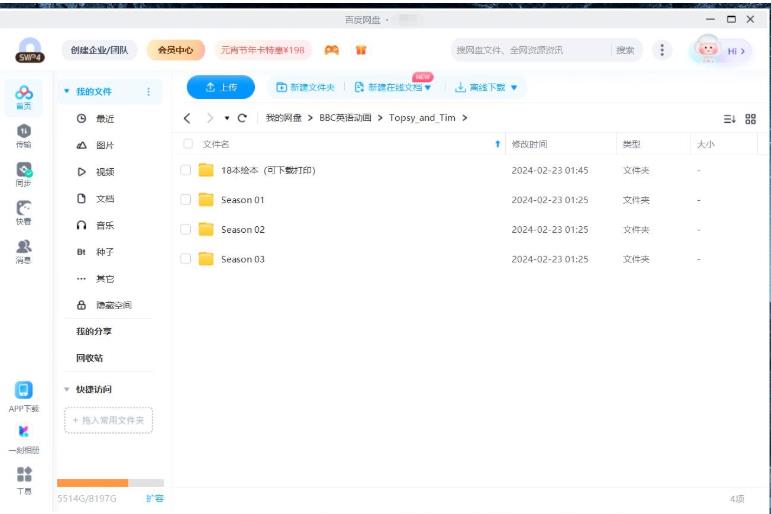Viewport: 771px width, 514px height.
Task: Open the 消息 messages icon
Action: click(x=24, y=251)
